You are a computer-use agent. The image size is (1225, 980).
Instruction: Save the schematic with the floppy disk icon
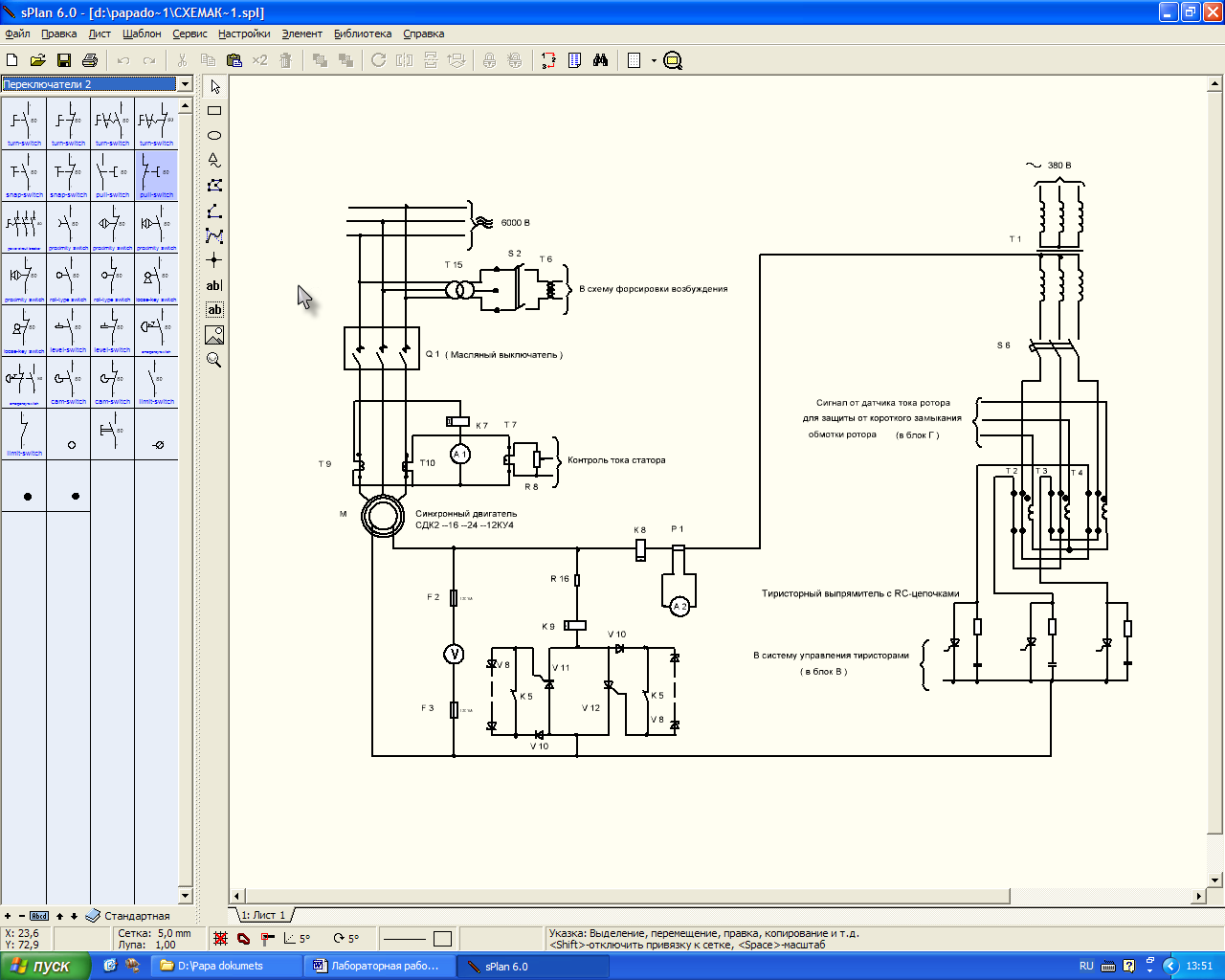tap(64, 60)
